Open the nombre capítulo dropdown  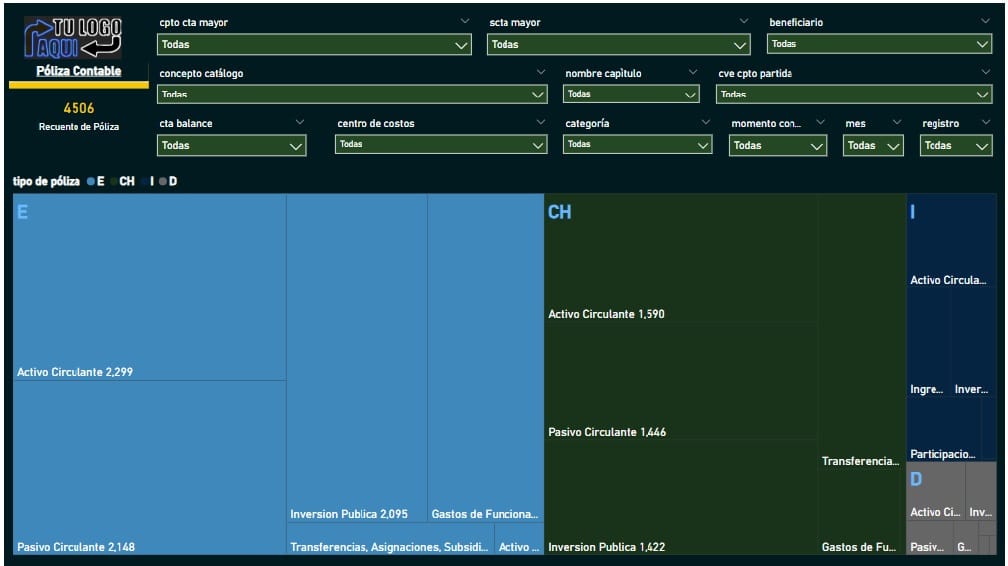(631, 94)
